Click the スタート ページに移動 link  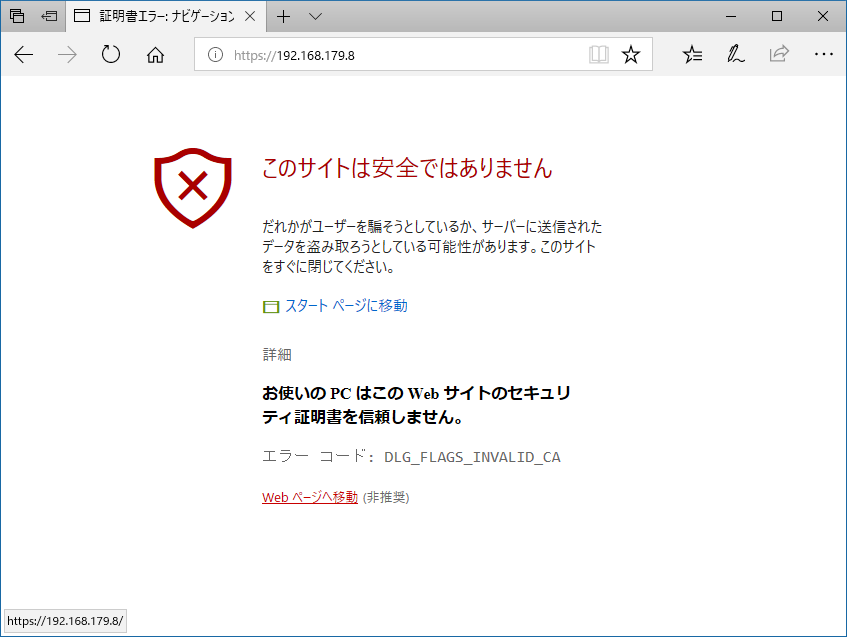(x=346, y=306)
